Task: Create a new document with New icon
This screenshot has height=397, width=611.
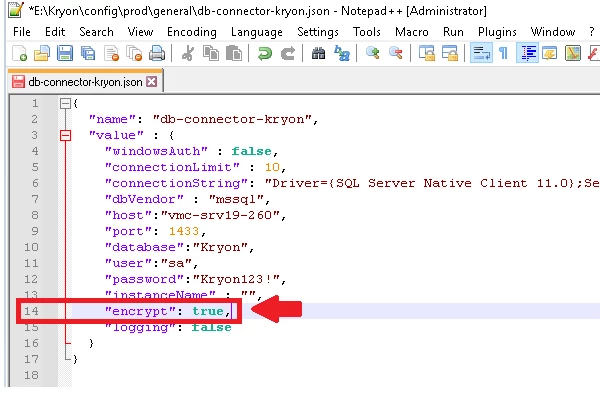Action: point(19,53)
